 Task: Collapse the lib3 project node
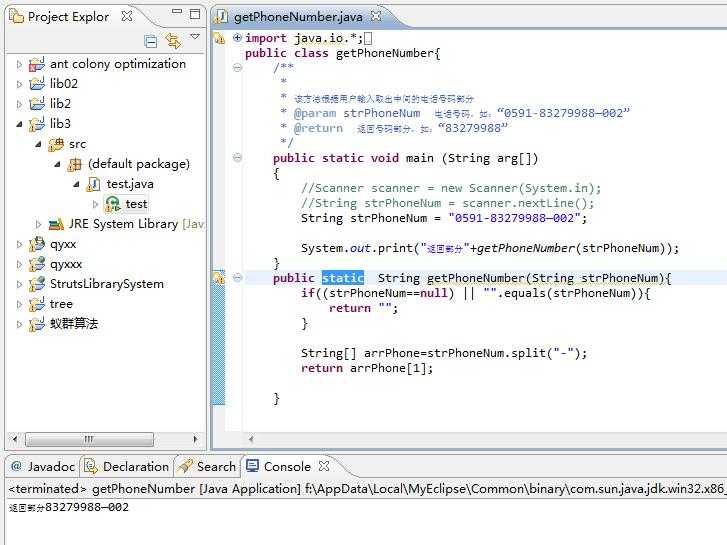pyautogui.click(x=19, y=124)
